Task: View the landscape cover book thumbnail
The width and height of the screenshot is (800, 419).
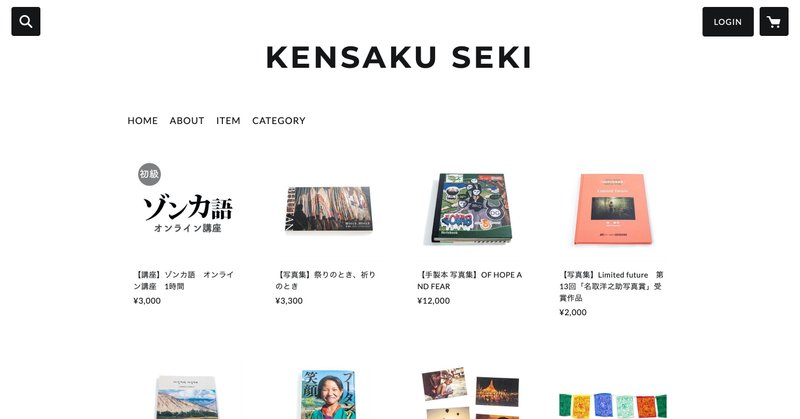Action: [186, 397]
